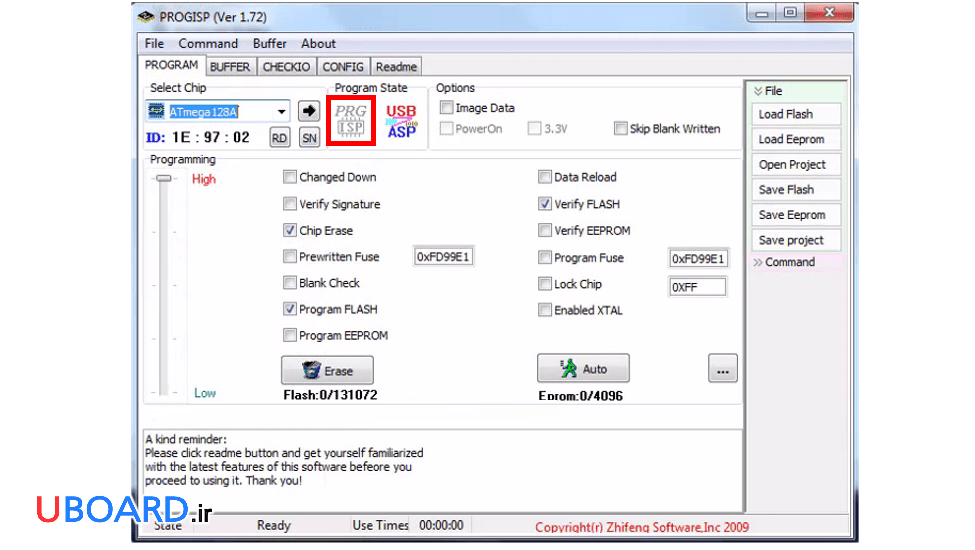Image resolution: width=975 pixels, height=550 pixels.
Task: Click the Lock Chip 0XFF field
Action: (697, 287)
